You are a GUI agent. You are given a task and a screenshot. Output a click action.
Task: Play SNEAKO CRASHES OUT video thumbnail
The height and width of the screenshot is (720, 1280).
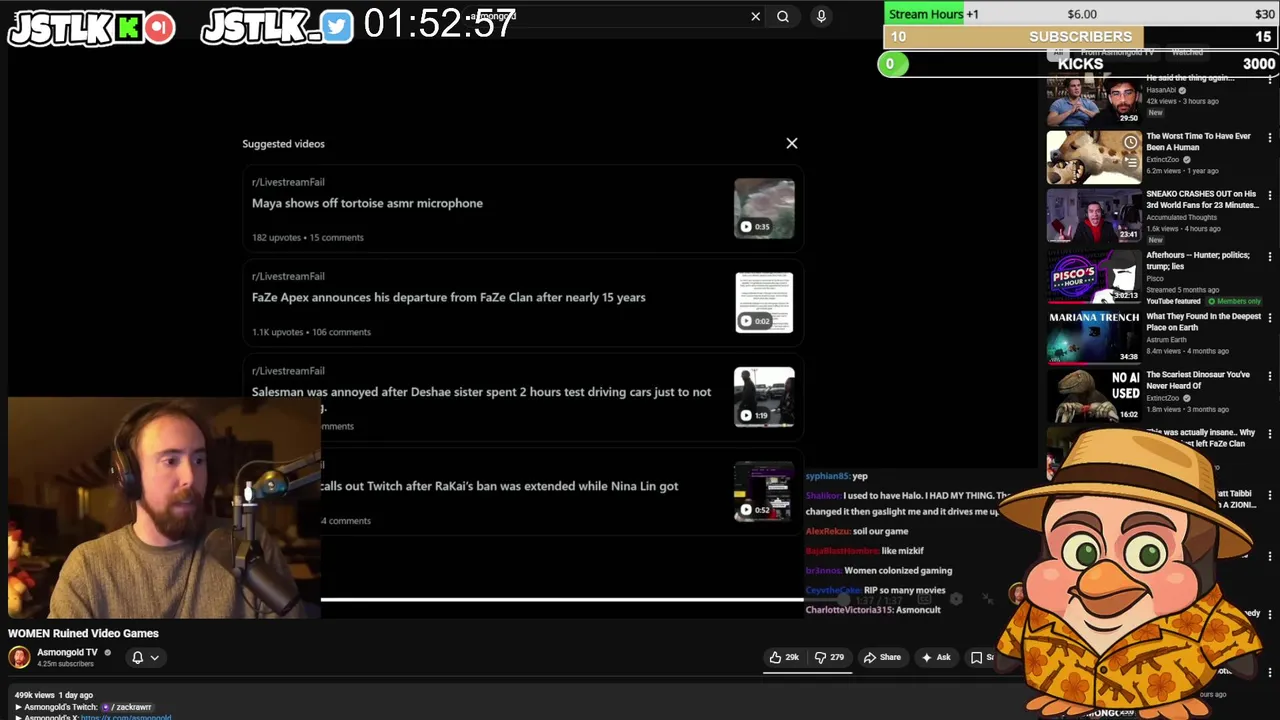[1094, 215]
